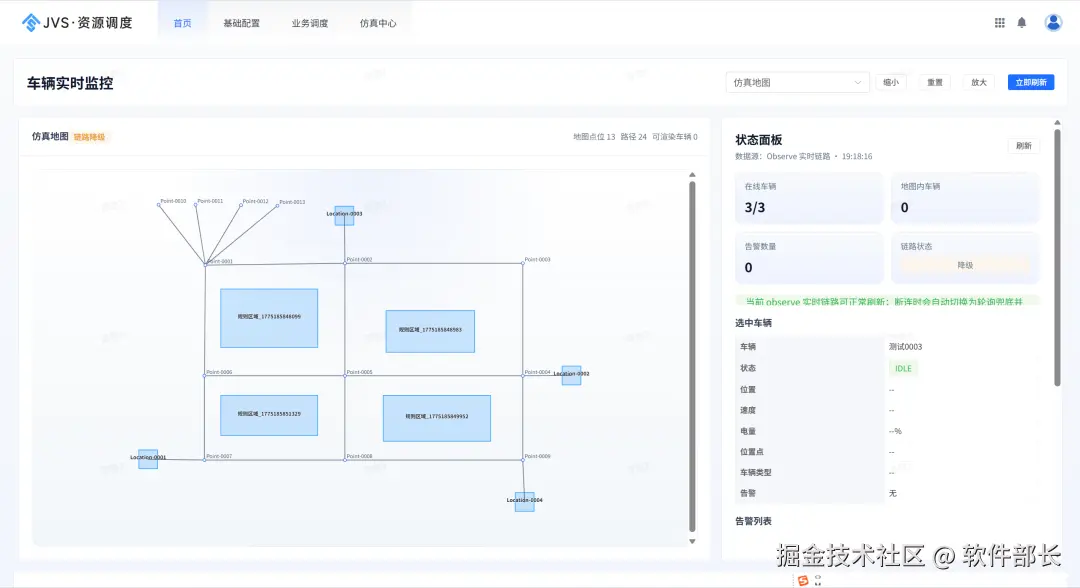
Task: Open the 仿真地图 map selector dropdown
Action: tap(797, 82)
